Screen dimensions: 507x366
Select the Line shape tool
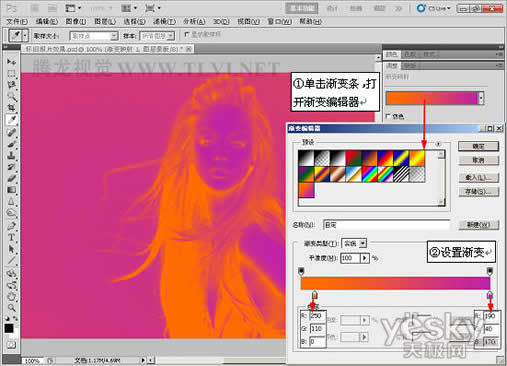pos(11,260)
